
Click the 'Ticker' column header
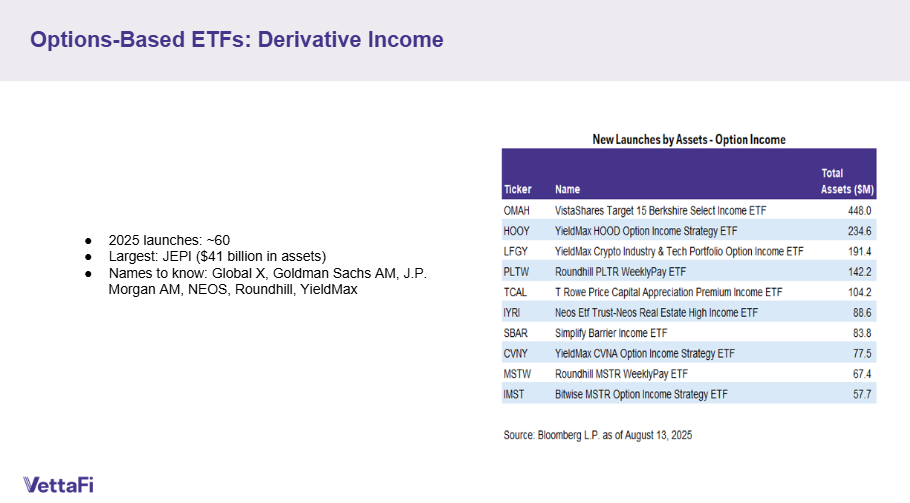tap(518, 189)
